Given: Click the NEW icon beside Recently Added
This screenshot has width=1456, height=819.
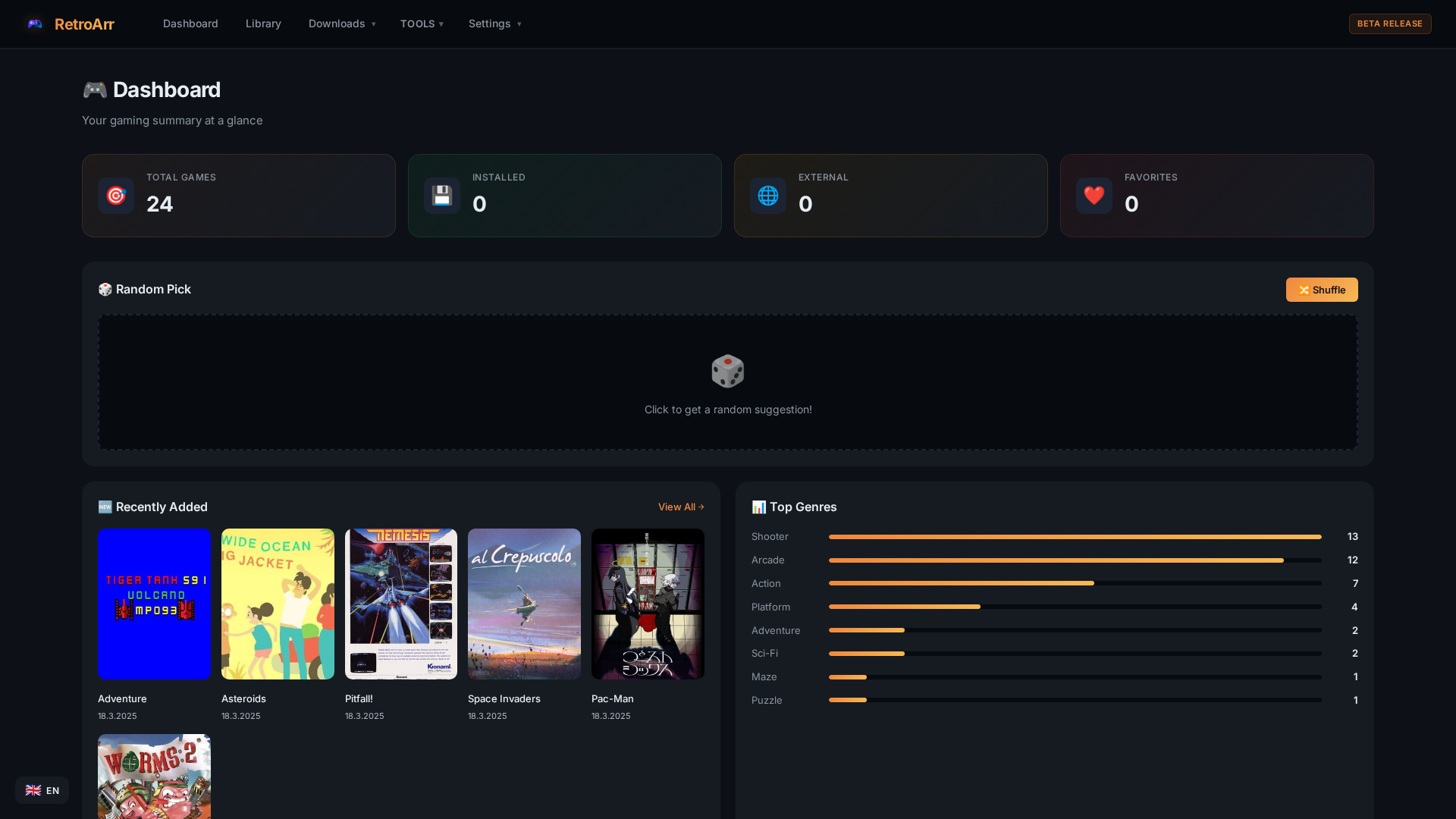Looking at the screenshot, I should [105, 507].
